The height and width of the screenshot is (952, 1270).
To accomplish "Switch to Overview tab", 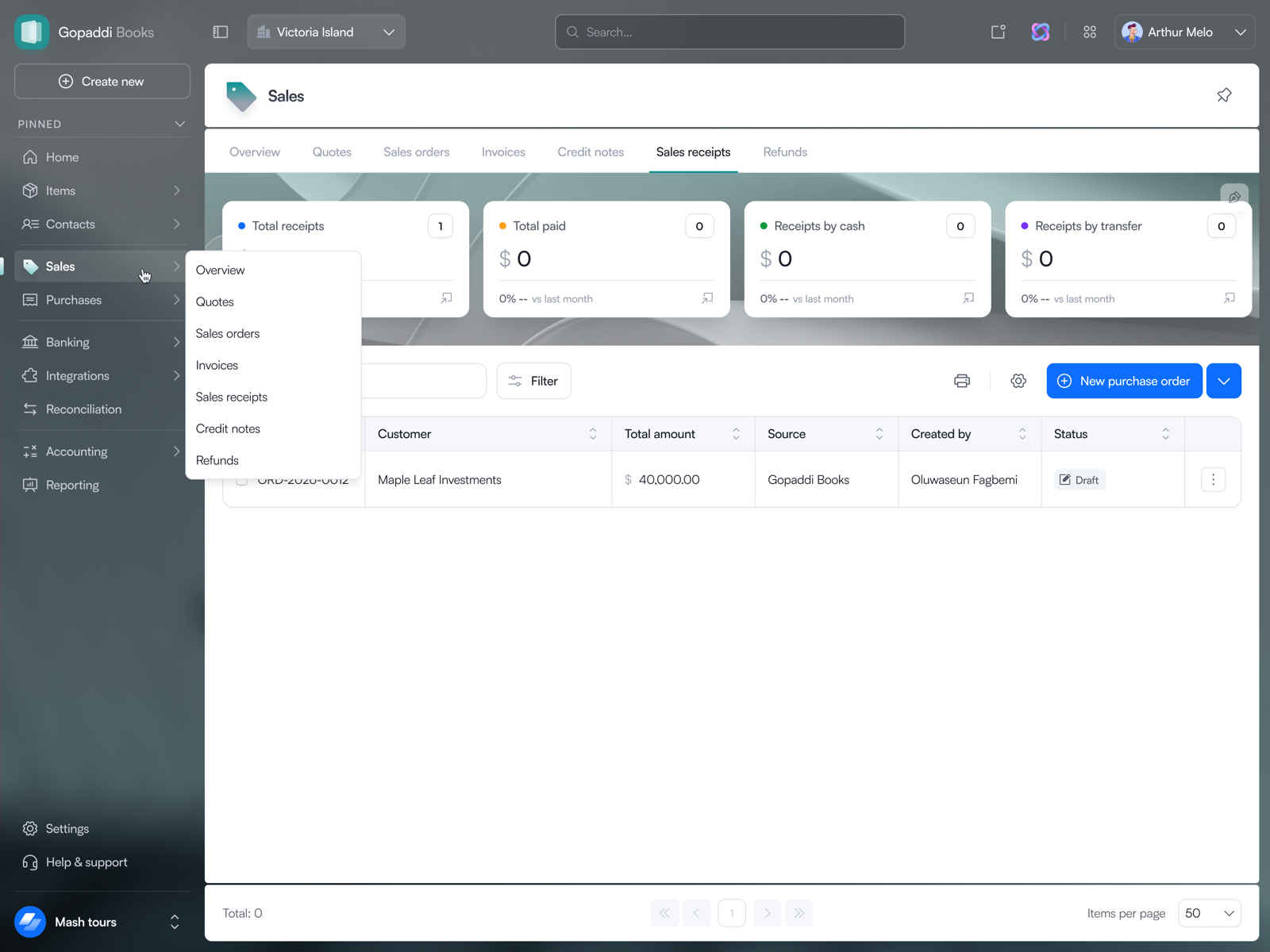I will 255,152.
